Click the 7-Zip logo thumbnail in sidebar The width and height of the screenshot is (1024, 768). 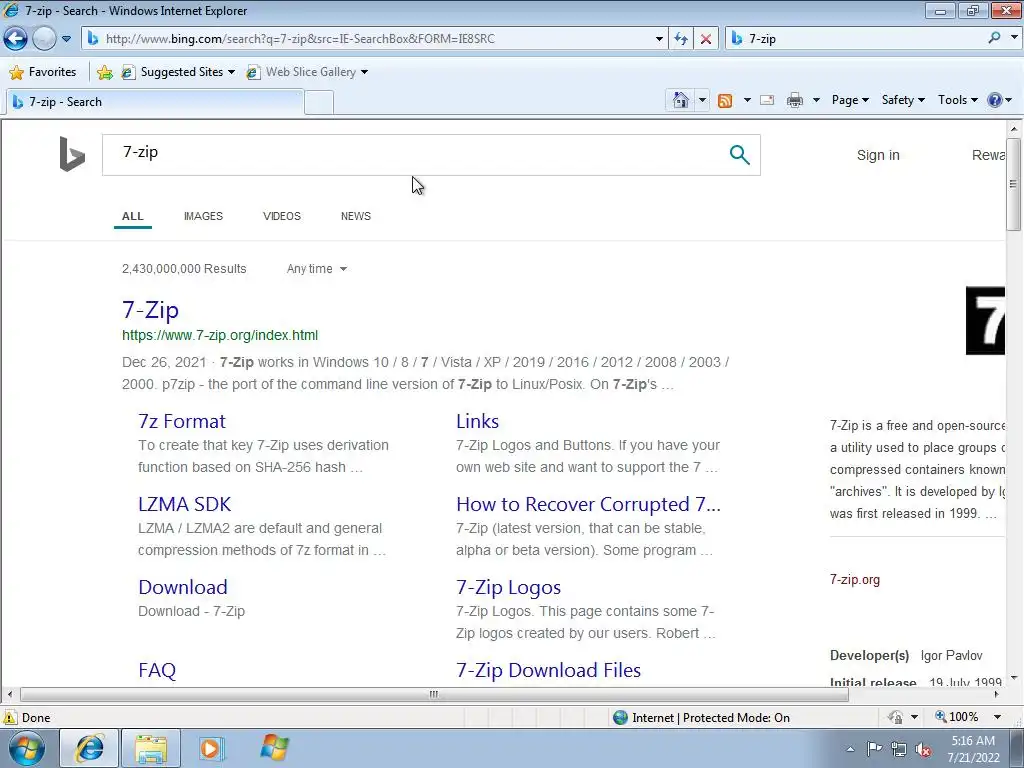[x=985, y=321]
